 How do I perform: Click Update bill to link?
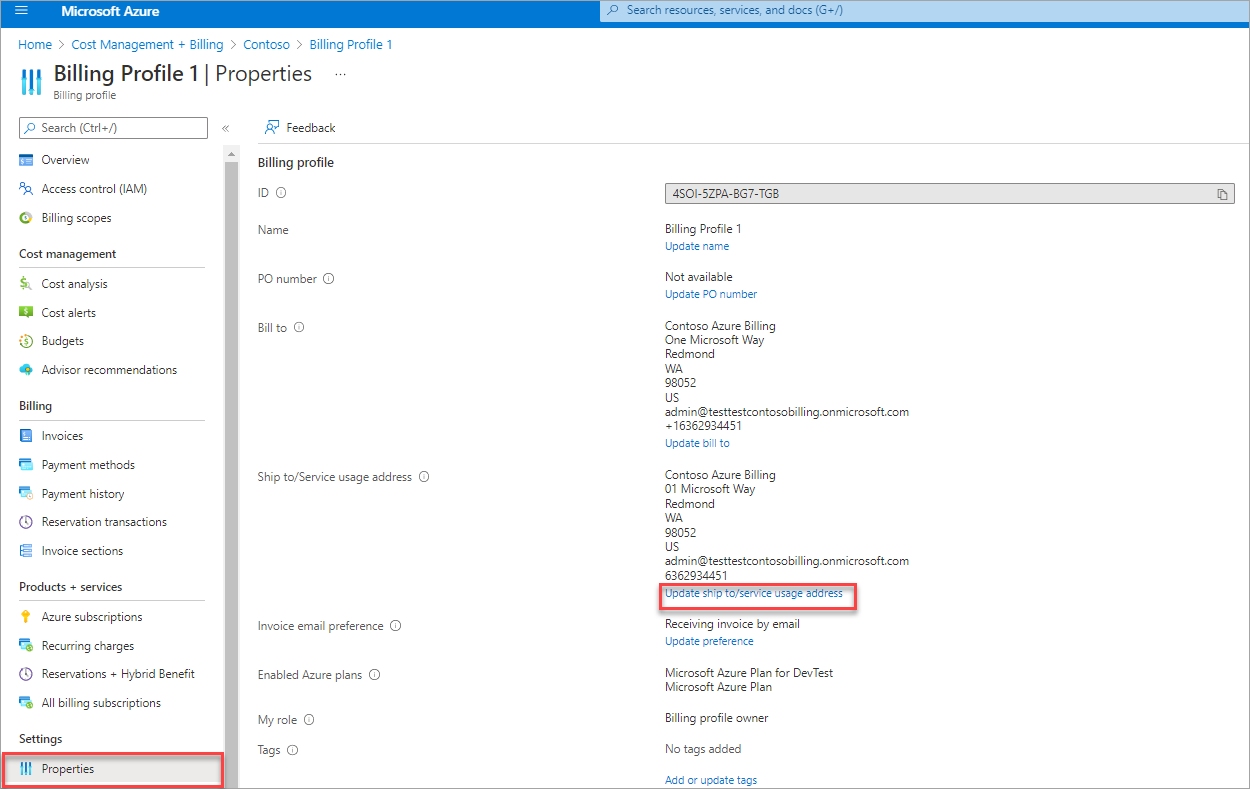click(x=697, y=443)
